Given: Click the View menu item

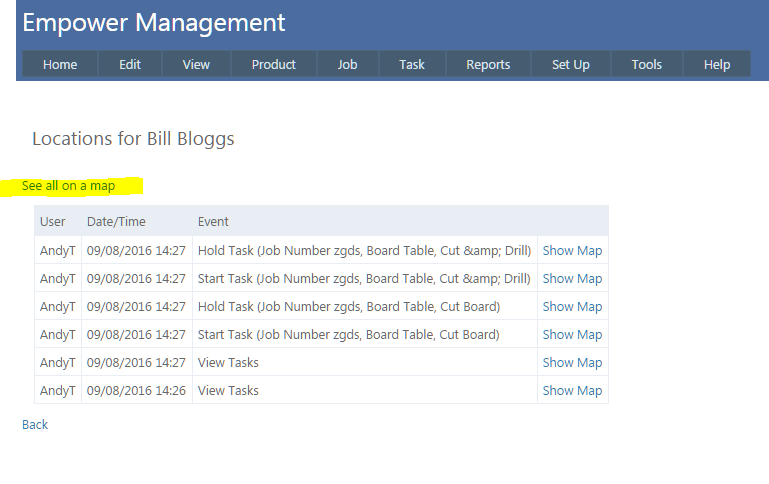Looking at the screenshot, I should [196, 64].
